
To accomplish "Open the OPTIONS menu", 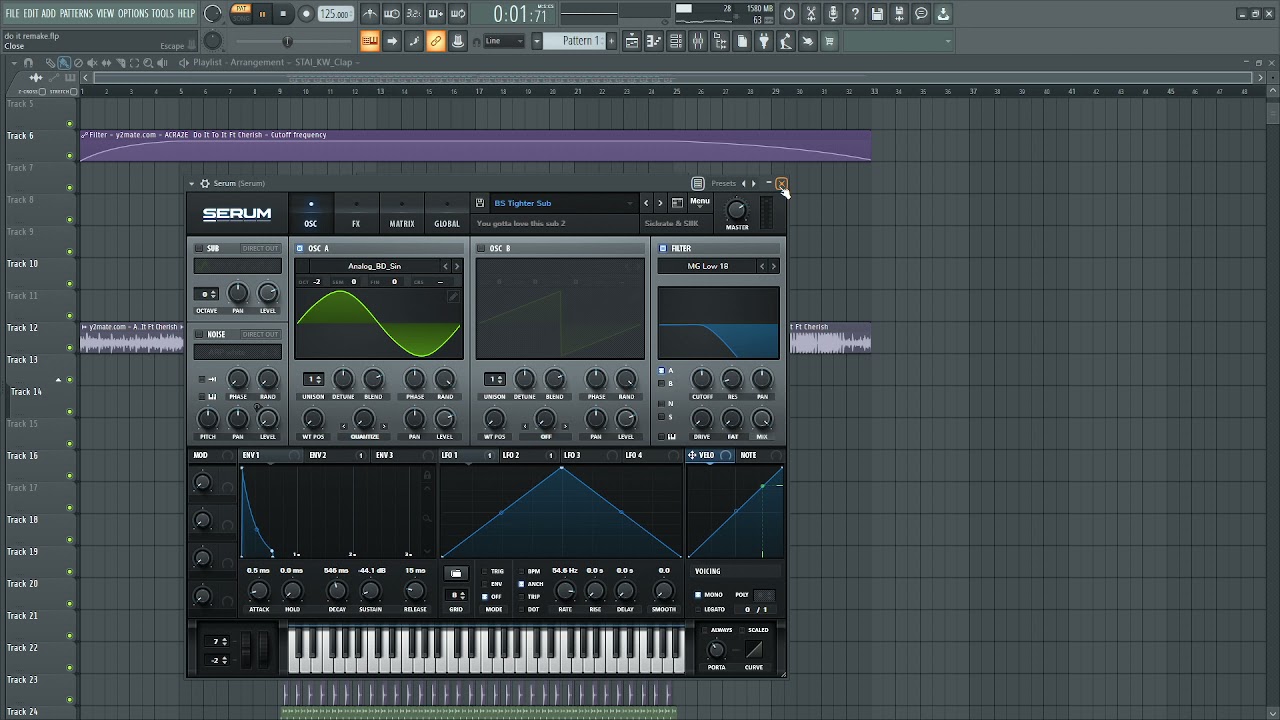I will click(x=133, y=13).
